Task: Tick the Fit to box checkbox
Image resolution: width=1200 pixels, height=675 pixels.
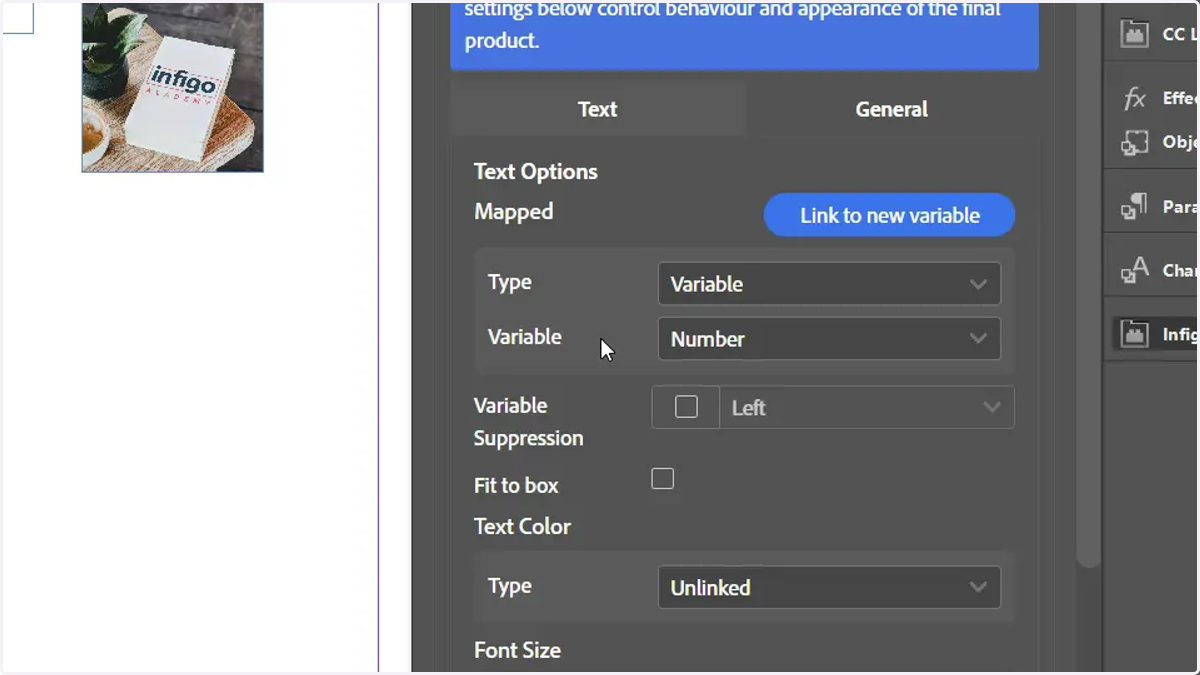Action: point(662,479)
